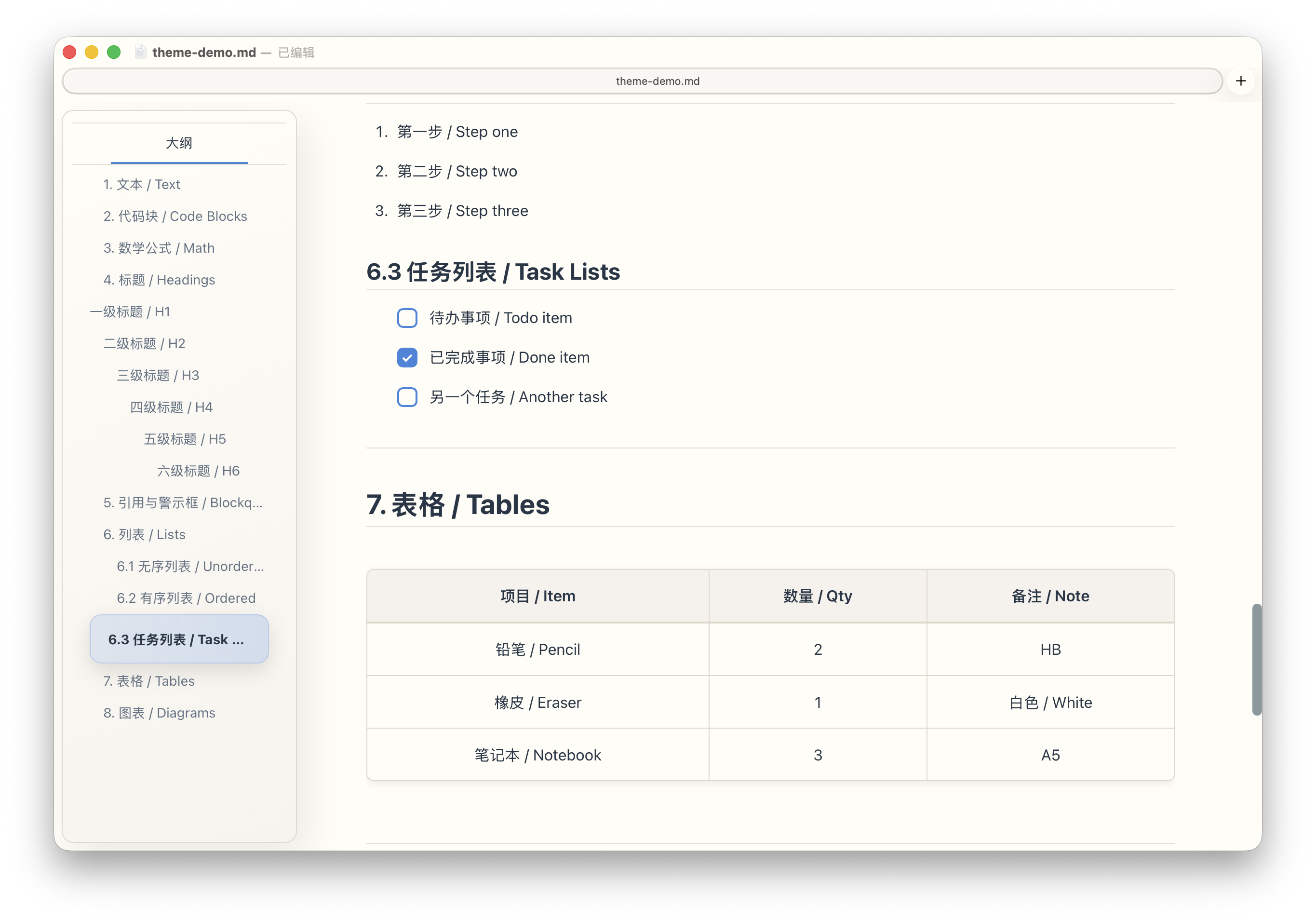The width and height of the screenshot is (1316, 922).
Task: Go to 6.2 有序列表 / Ordered
Action: click(186, 598)
